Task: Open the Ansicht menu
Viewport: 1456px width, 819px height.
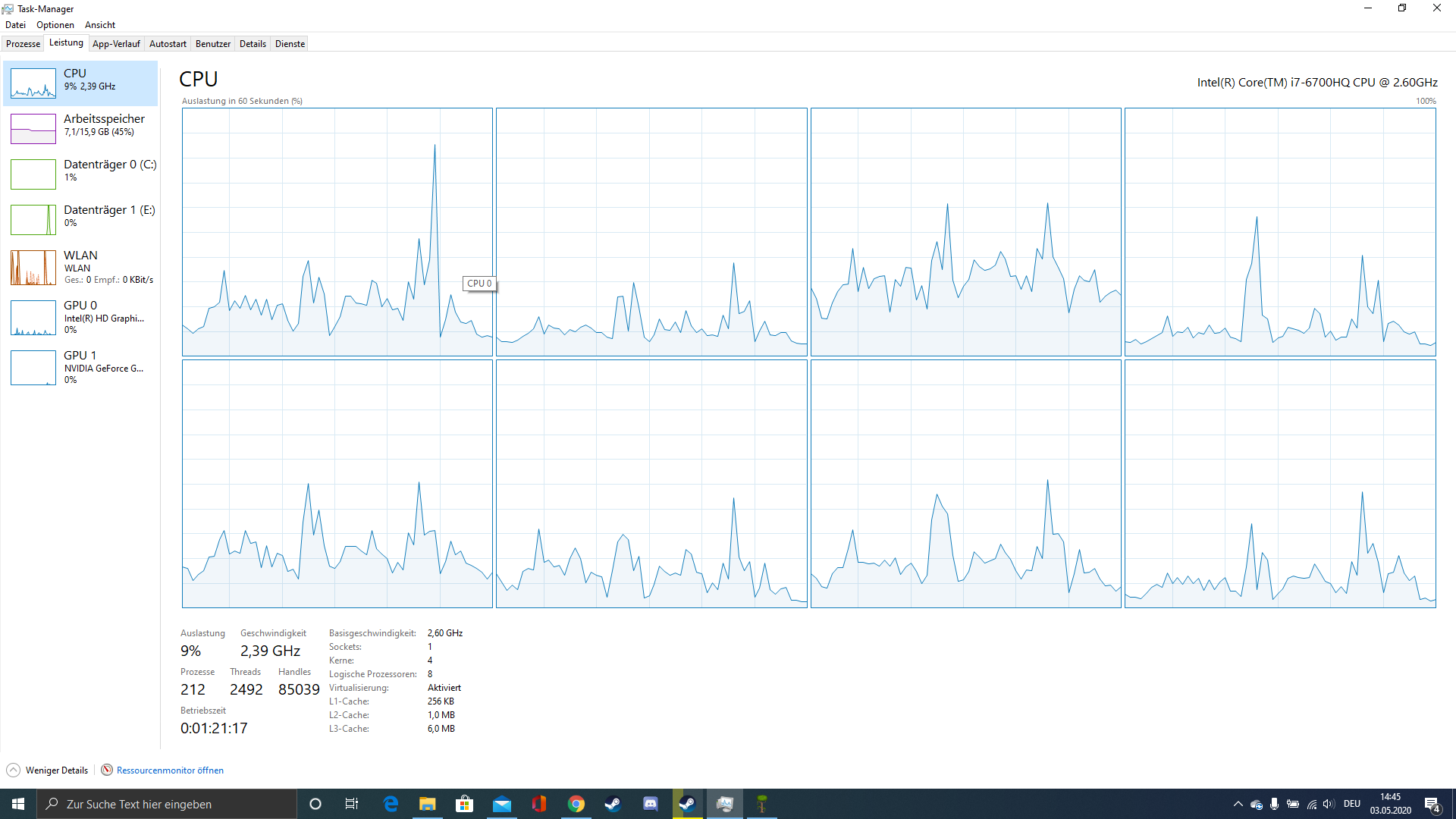Action: [x=100, y=25]
